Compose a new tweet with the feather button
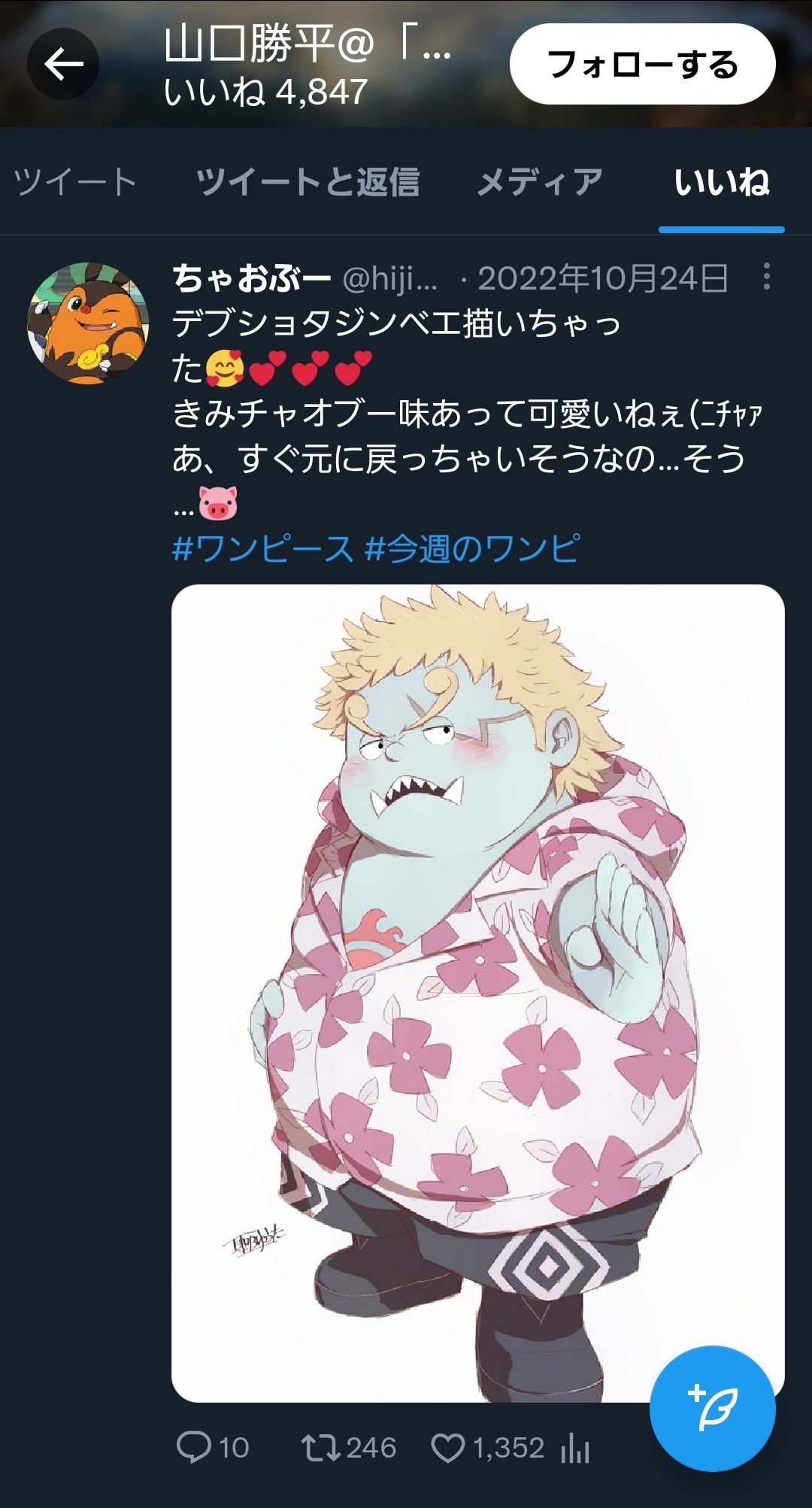812x1508 pixels. pyautogui.click(x=712, y=1408)
